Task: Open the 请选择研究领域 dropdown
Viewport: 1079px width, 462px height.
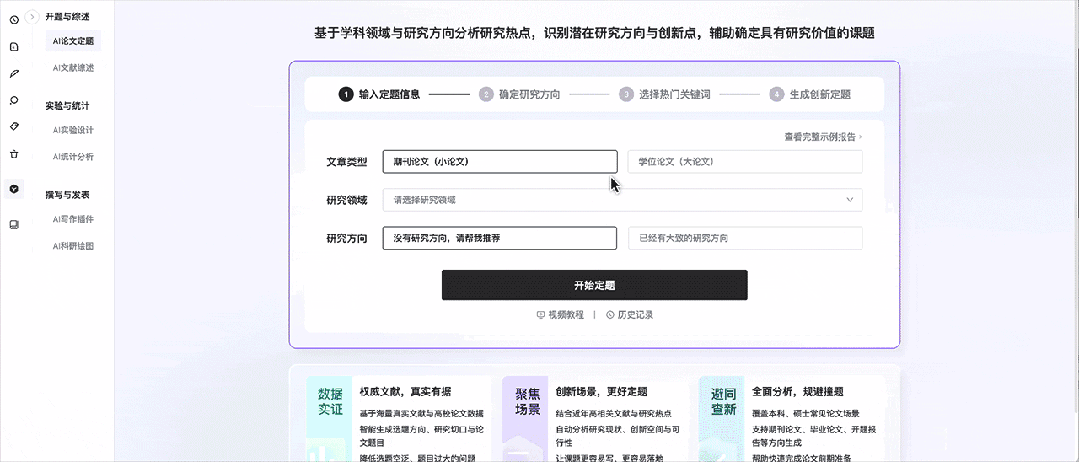Action: coord(622,200)
